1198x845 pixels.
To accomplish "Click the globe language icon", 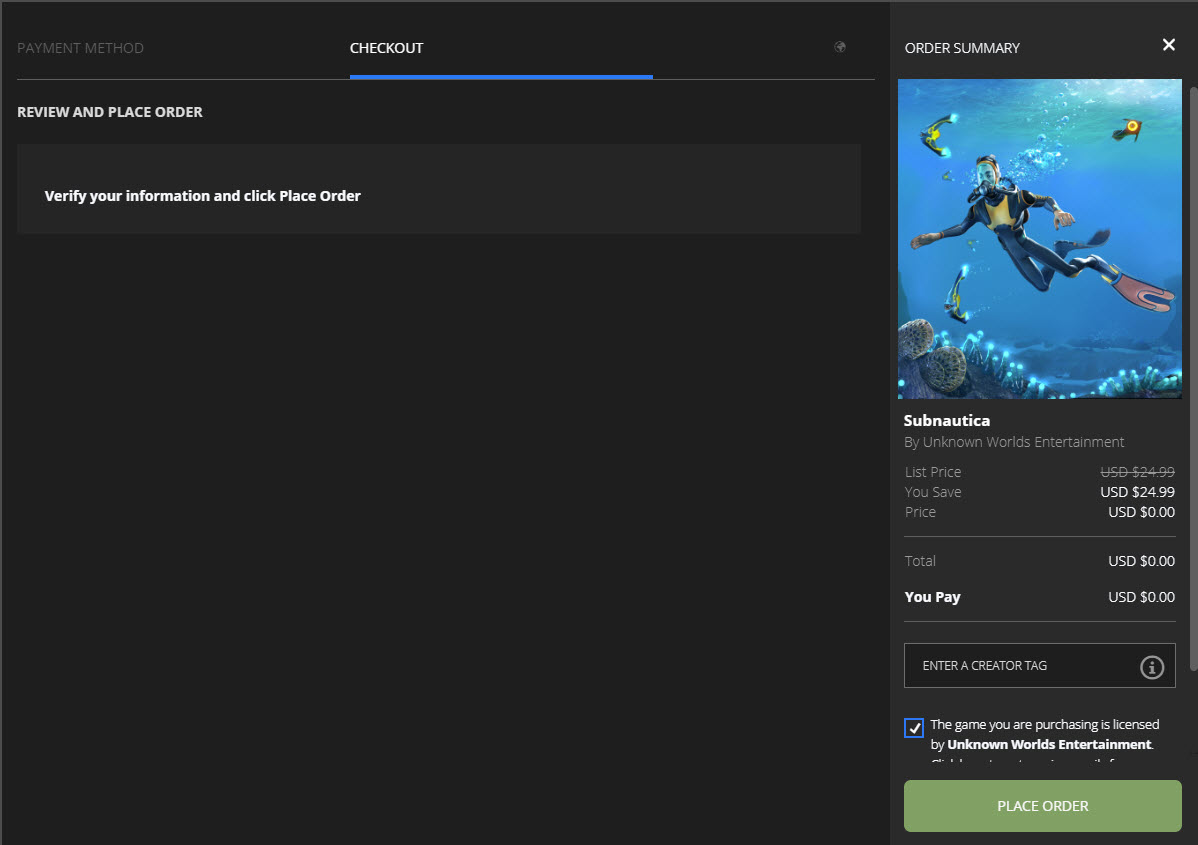I will [840, 47].
